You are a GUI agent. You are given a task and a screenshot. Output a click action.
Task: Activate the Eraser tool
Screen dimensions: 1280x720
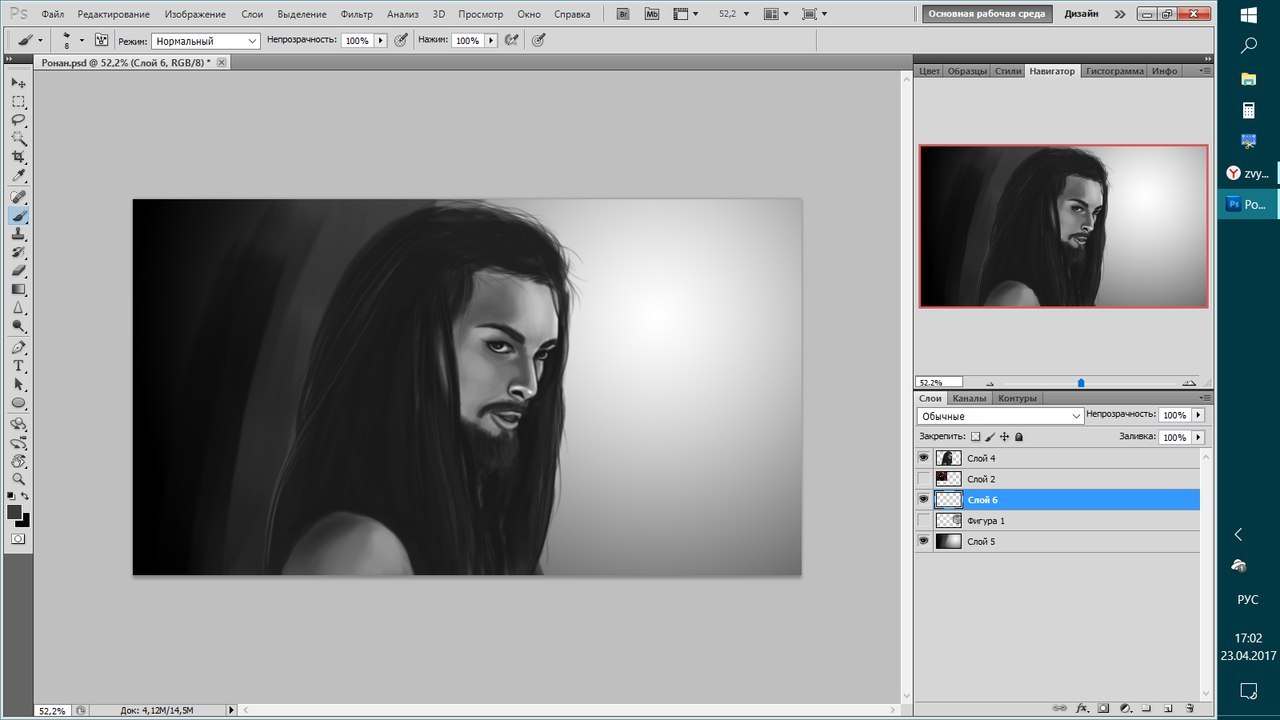tap(18, 271)
